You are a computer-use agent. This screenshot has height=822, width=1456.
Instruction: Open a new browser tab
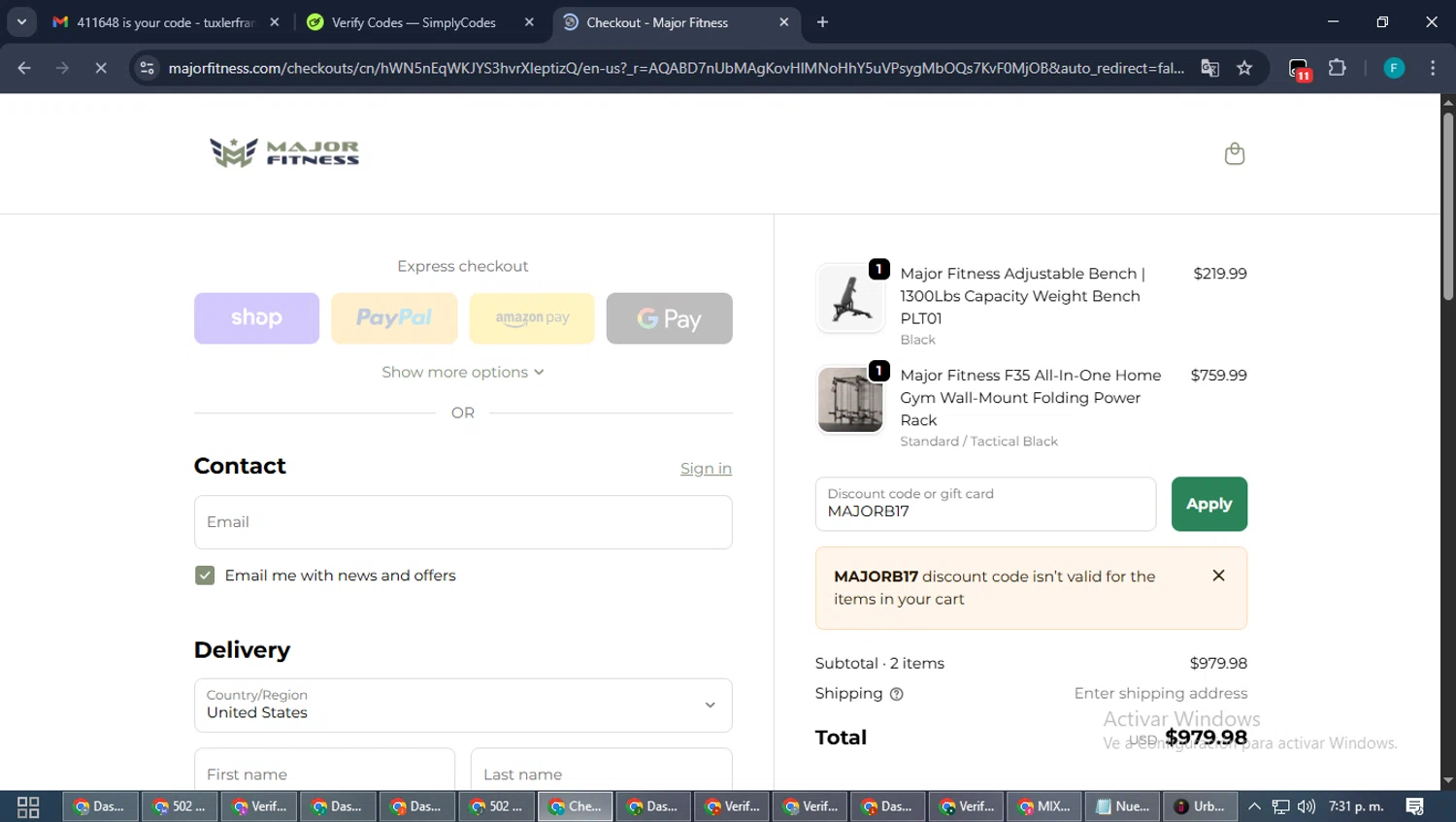pos(822,22)
